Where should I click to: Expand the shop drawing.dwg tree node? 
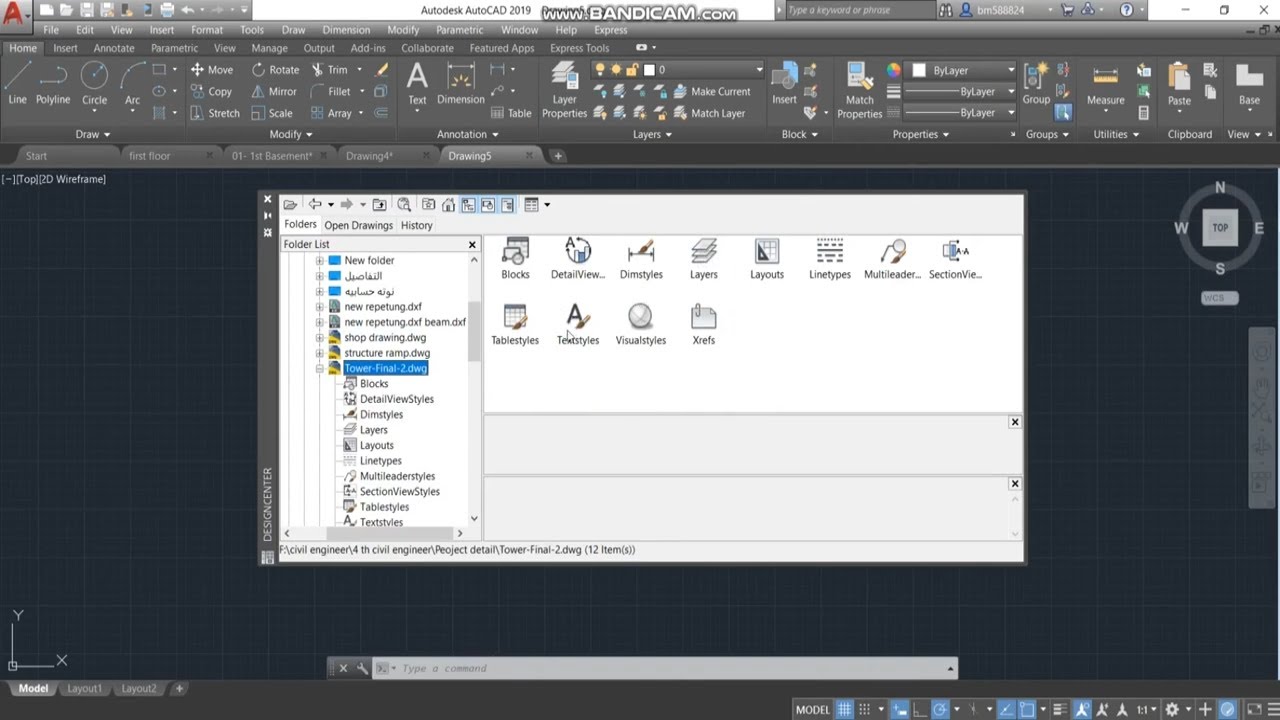point(320,337)
